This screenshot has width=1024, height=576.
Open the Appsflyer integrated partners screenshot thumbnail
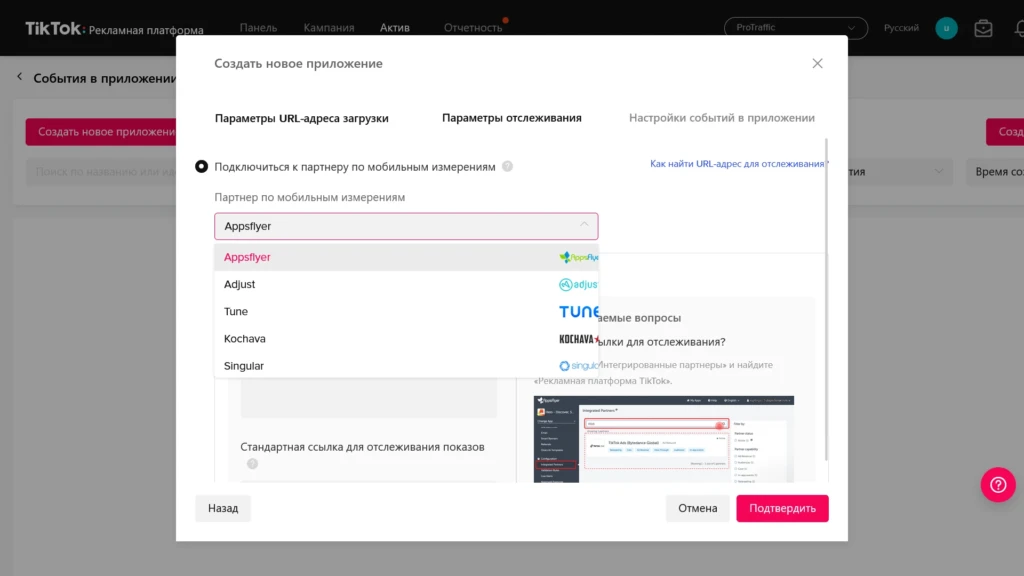point(664,439)
